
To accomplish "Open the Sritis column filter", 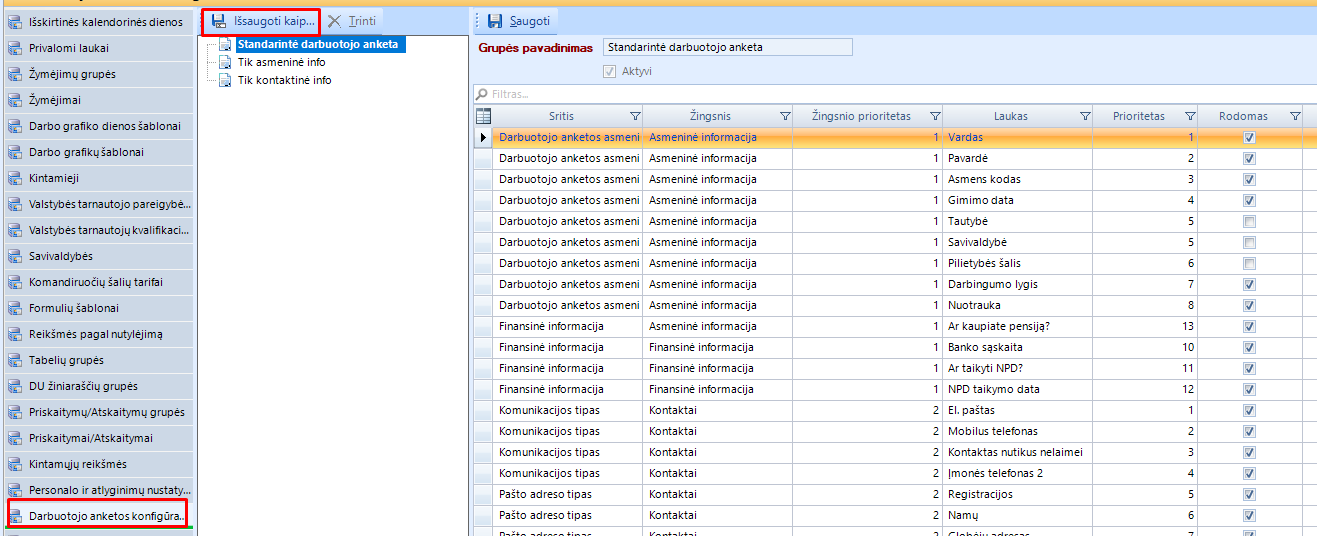I will pos(635,116).
